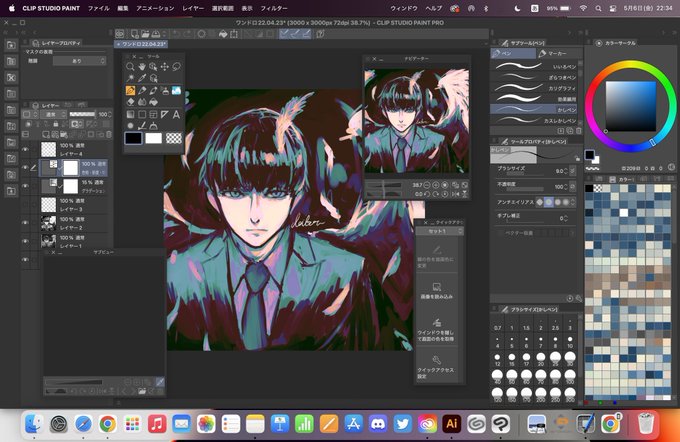The width and height of the screenshot is (680, 442).
Task: Click layer opacity 100 stepper arrows
Action: 110,115
